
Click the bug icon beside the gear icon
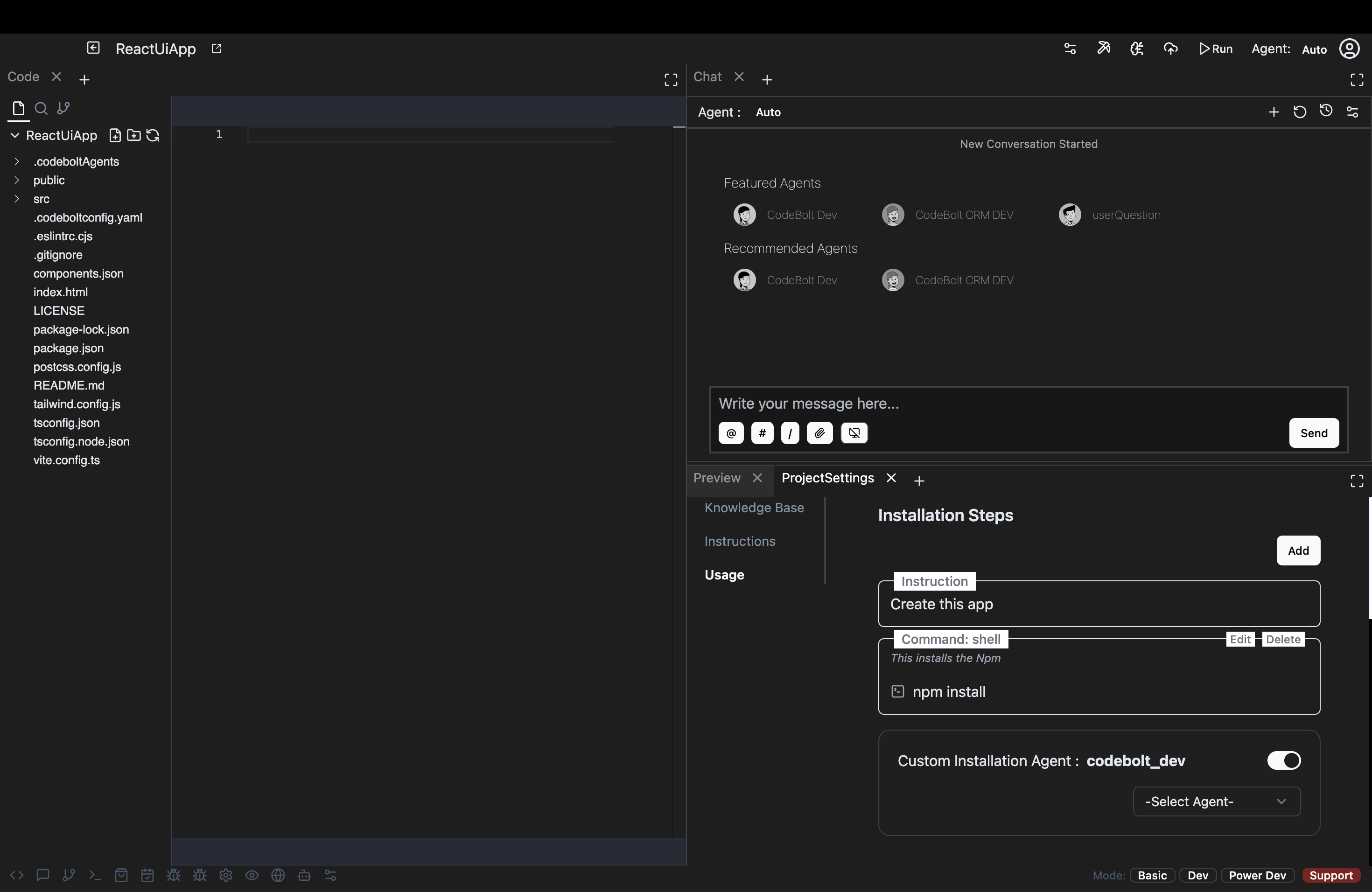(199, 875)
